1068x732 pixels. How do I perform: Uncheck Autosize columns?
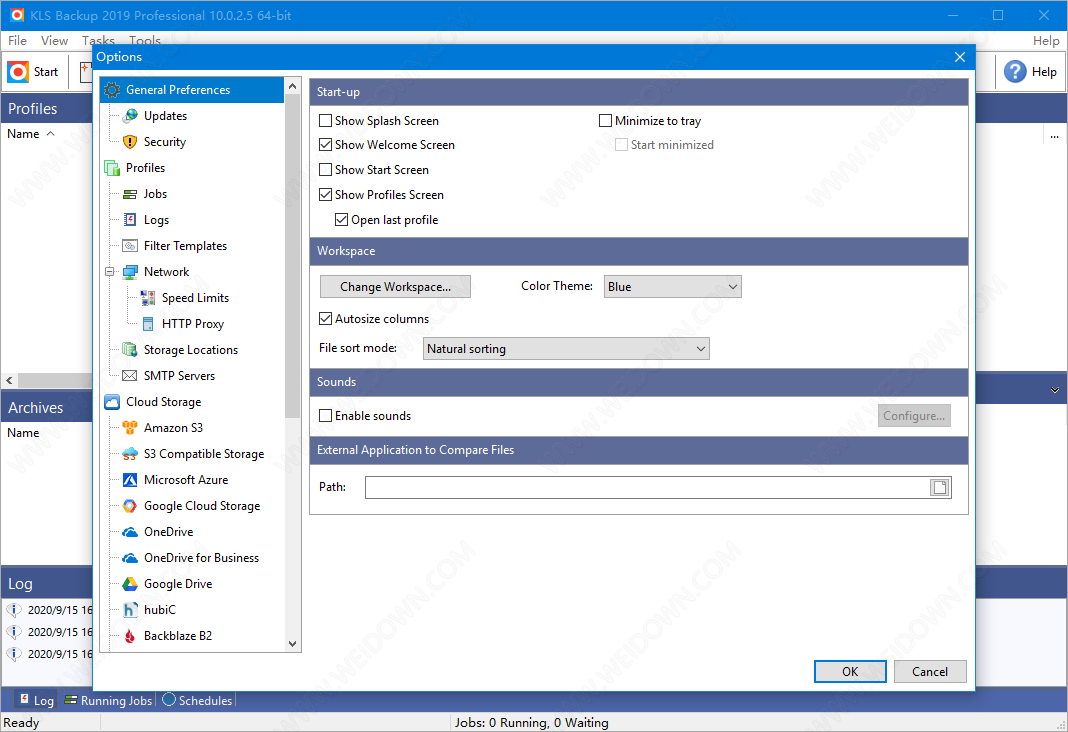pos(326,319)
